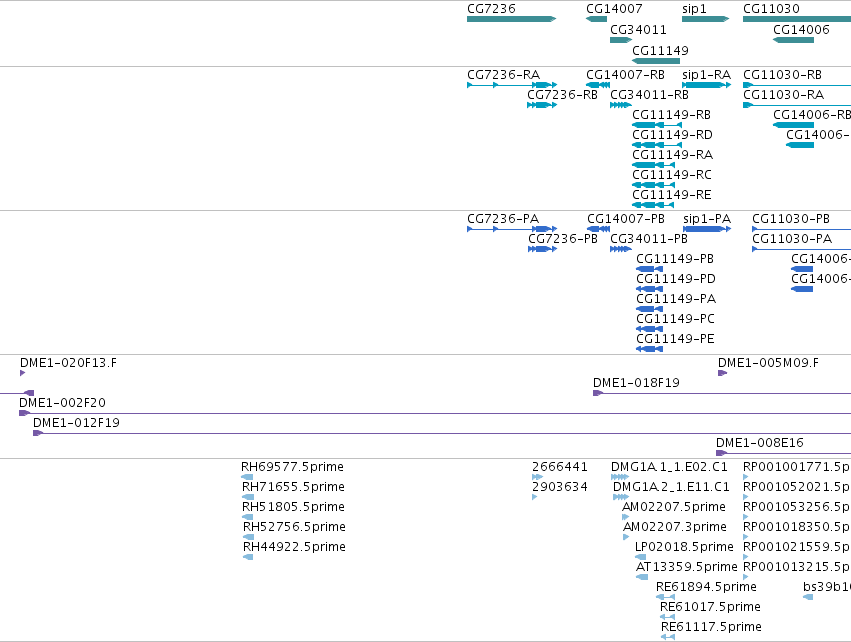Select EST RE61117.5prime
The width and height of the screenshot is (851, 642).
pos(668,637)
